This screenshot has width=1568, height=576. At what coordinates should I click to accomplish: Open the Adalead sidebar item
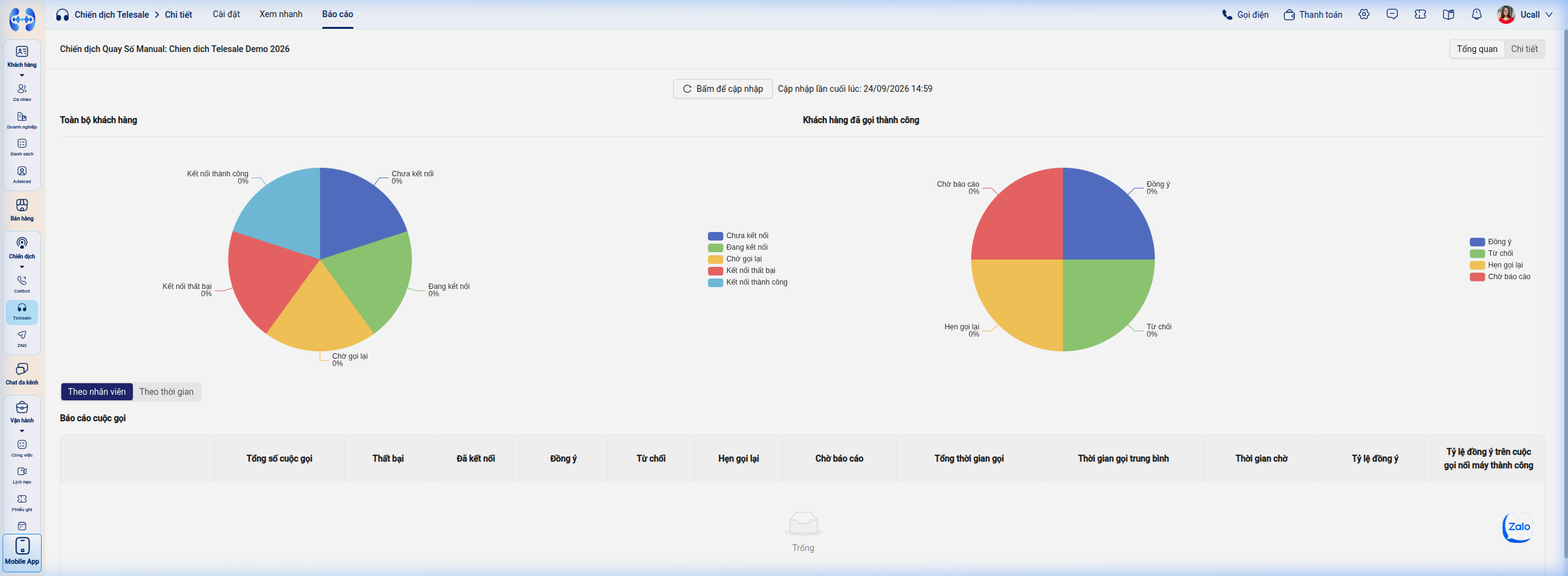[22, 174]
